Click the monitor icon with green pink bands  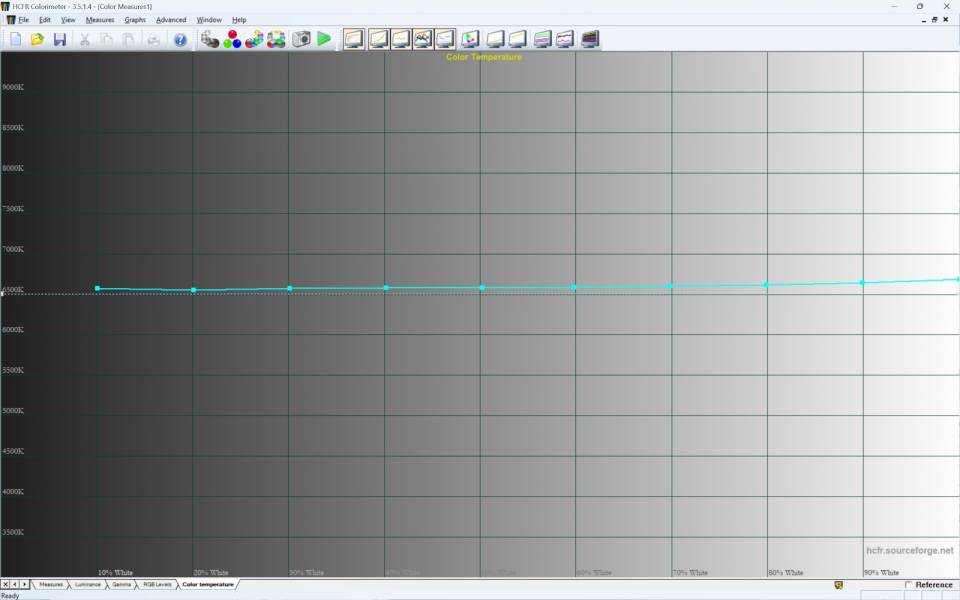pos(542,39)
